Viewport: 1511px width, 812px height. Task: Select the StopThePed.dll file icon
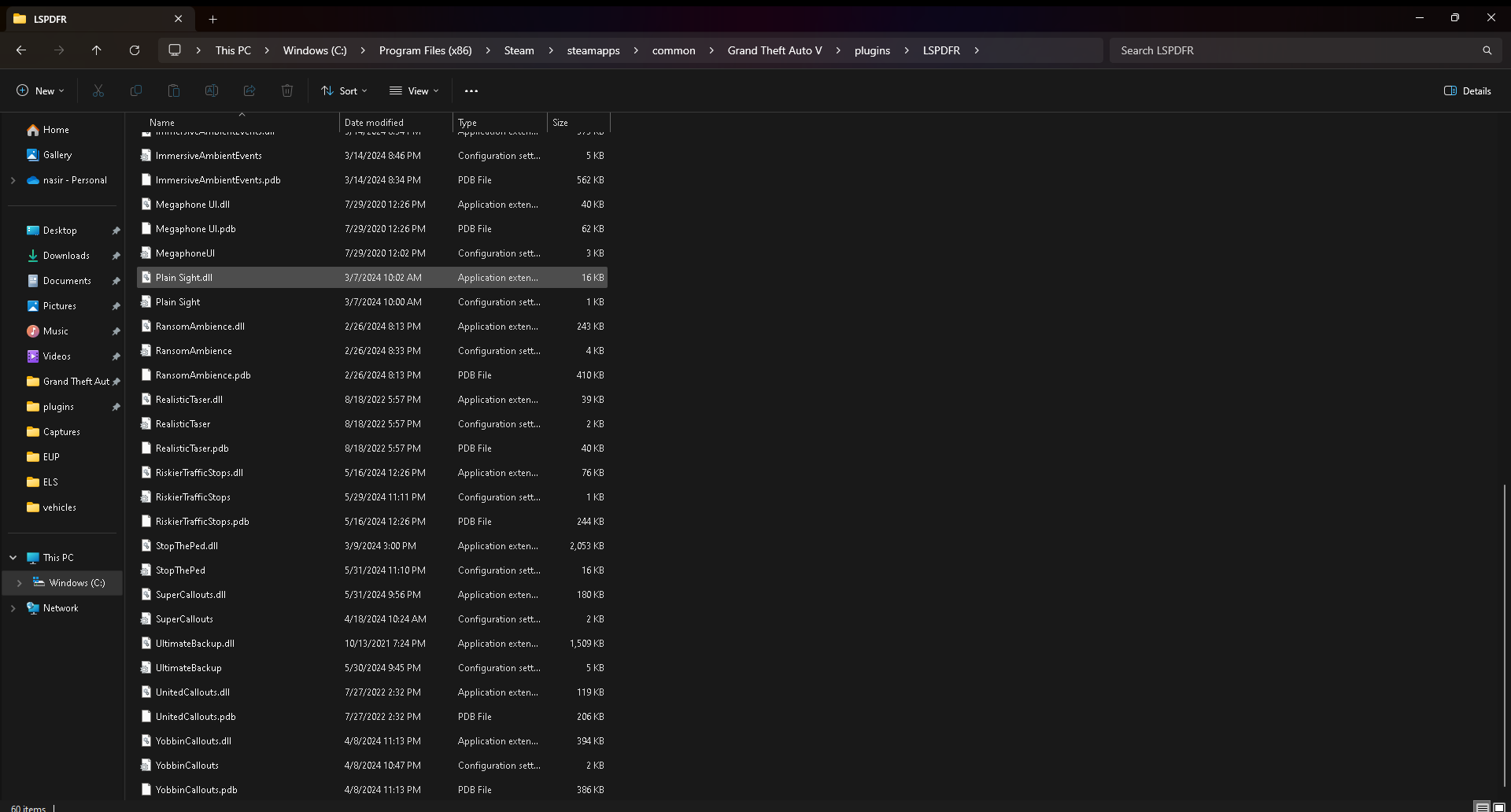coord(146,546)
